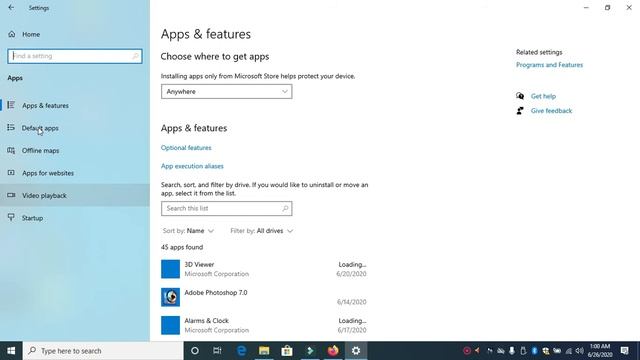This screenshot has height=360, width=640.
Task: Open Video playback settings
Action: (x=75, y=195)
